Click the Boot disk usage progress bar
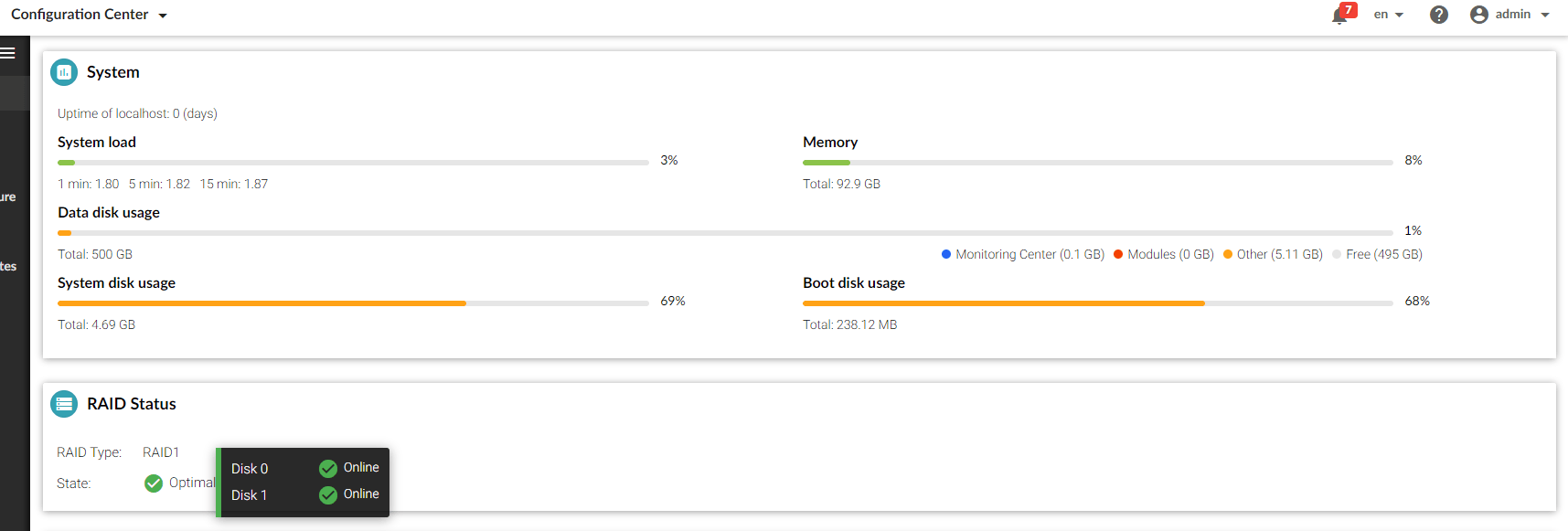 point(1097,303)
